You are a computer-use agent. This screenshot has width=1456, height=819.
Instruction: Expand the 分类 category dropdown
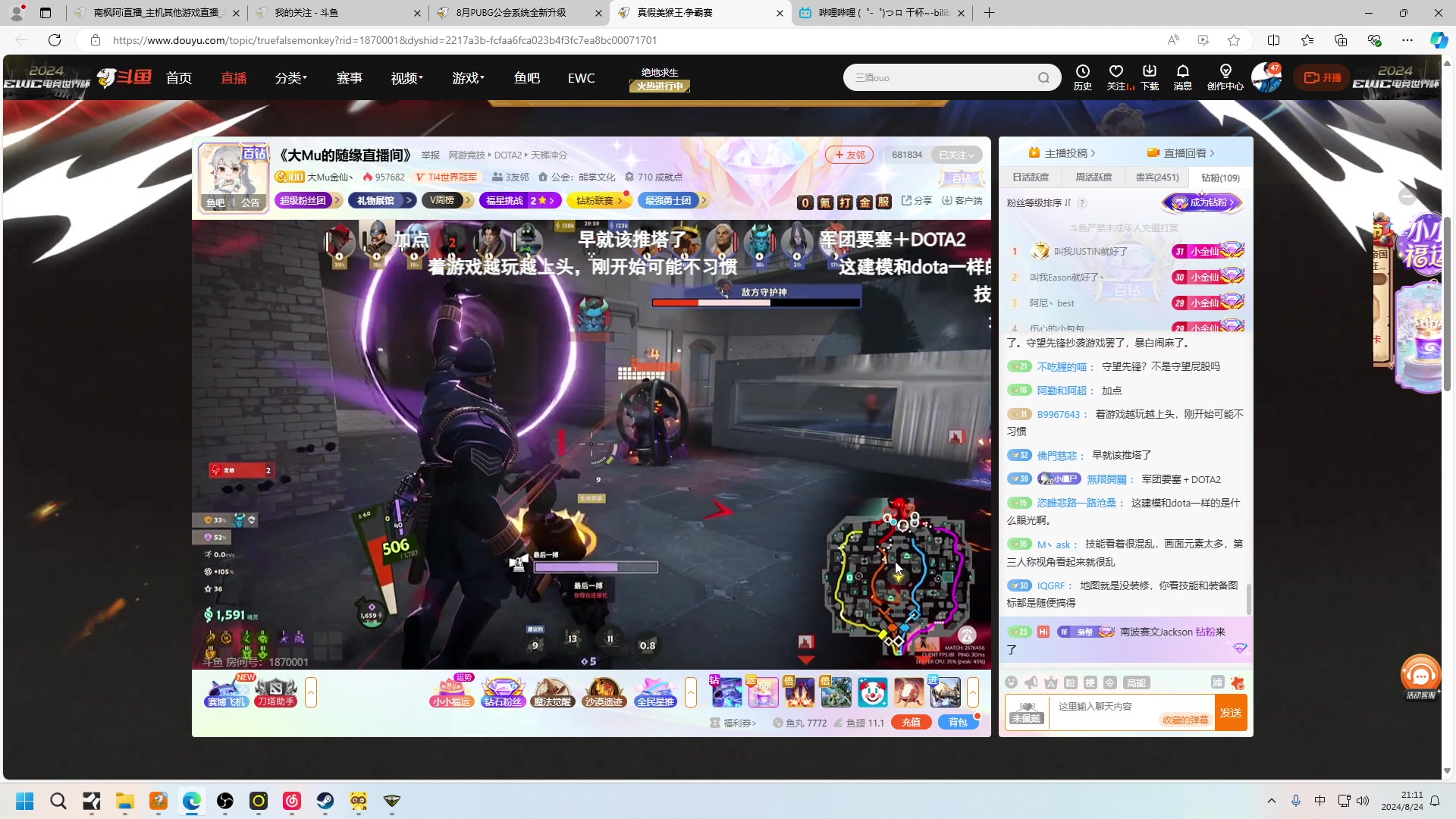click(291, 78)
